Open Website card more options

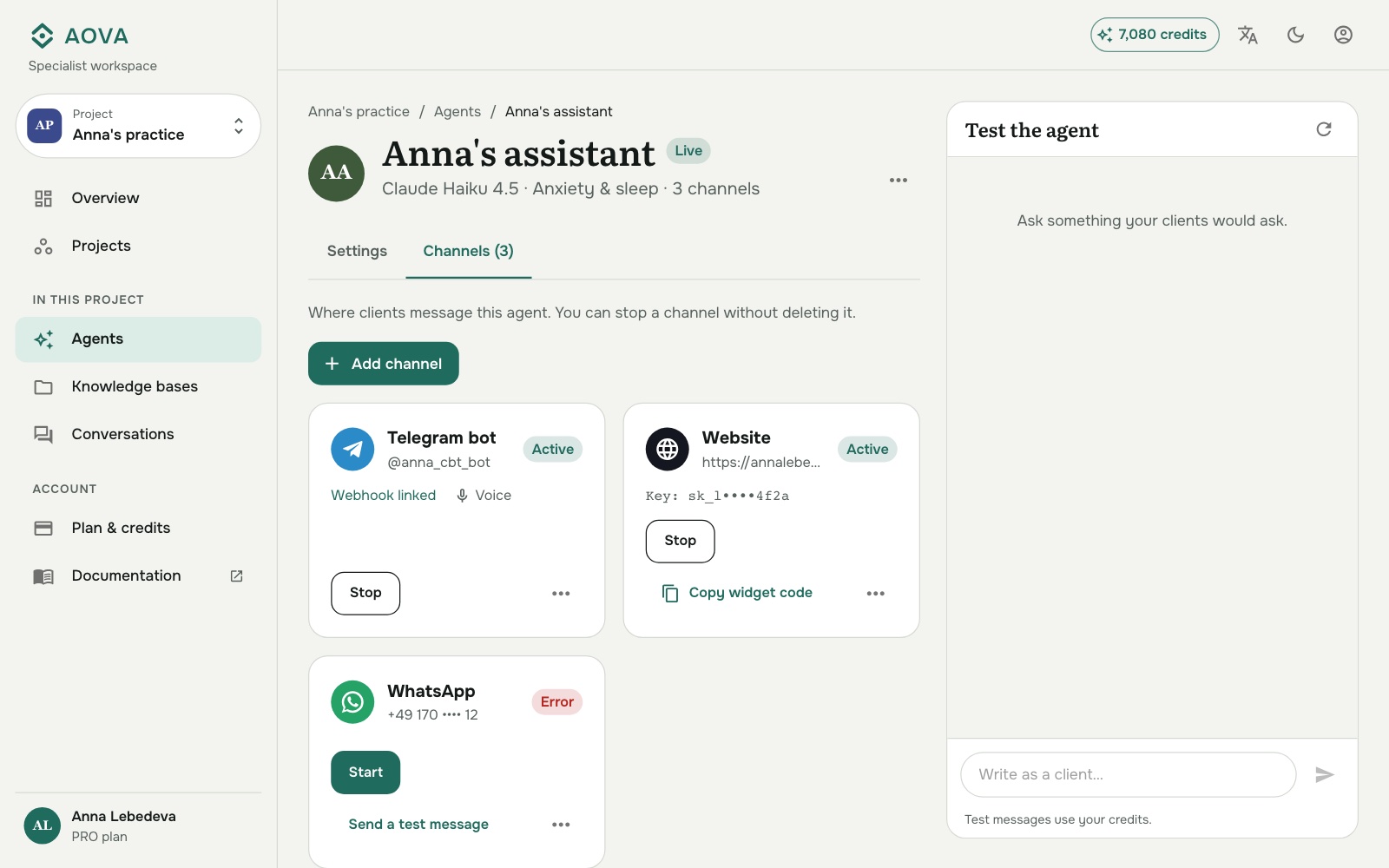point(876,594)
